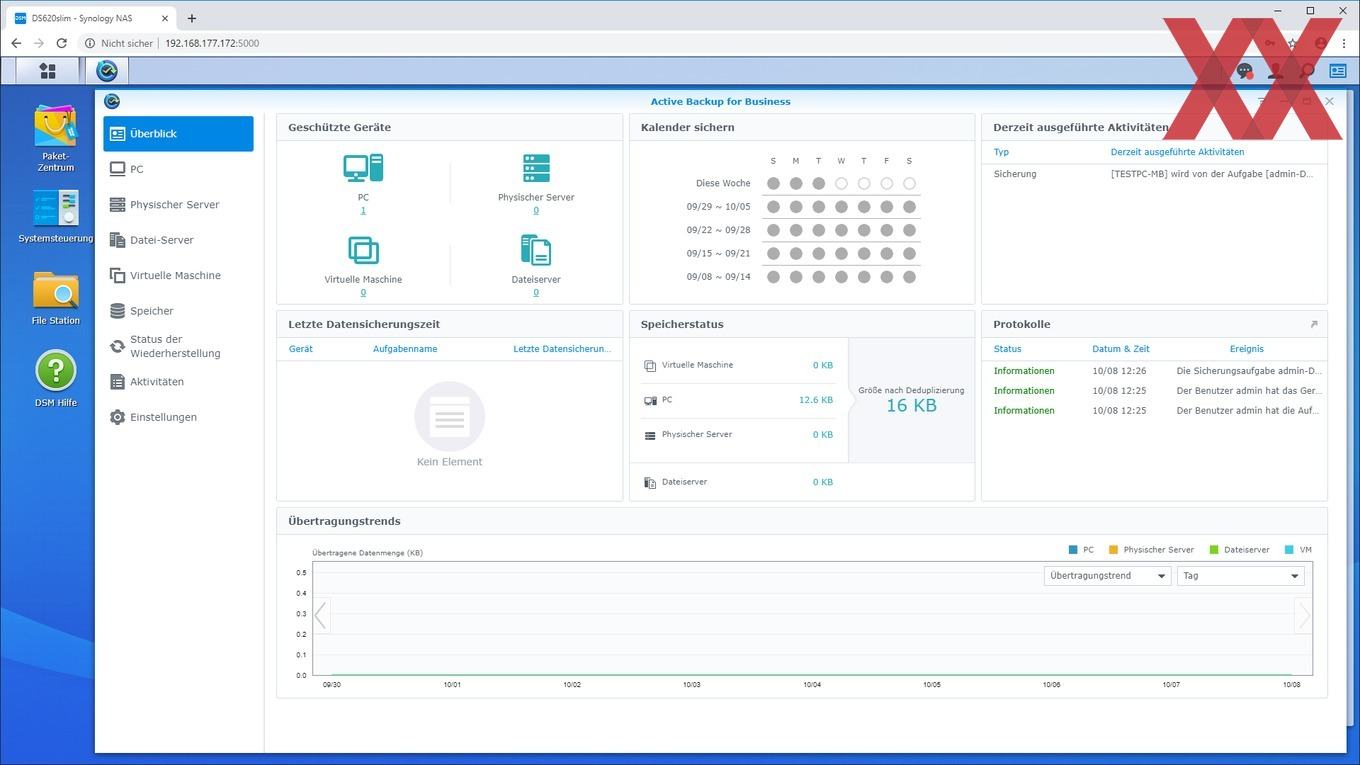
Task: Open Paket-Zentrum desktop icon
Action: pyautogui.click(x=56, y=138)
